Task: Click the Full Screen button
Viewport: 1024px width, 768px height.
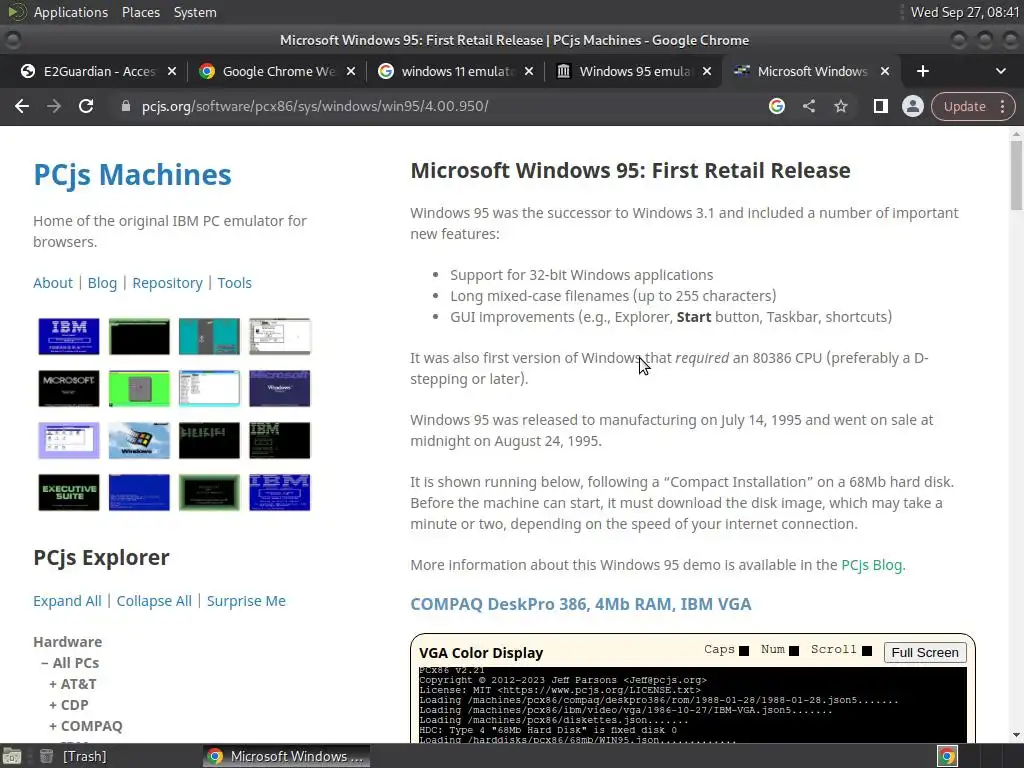Action: click(925, 652)
